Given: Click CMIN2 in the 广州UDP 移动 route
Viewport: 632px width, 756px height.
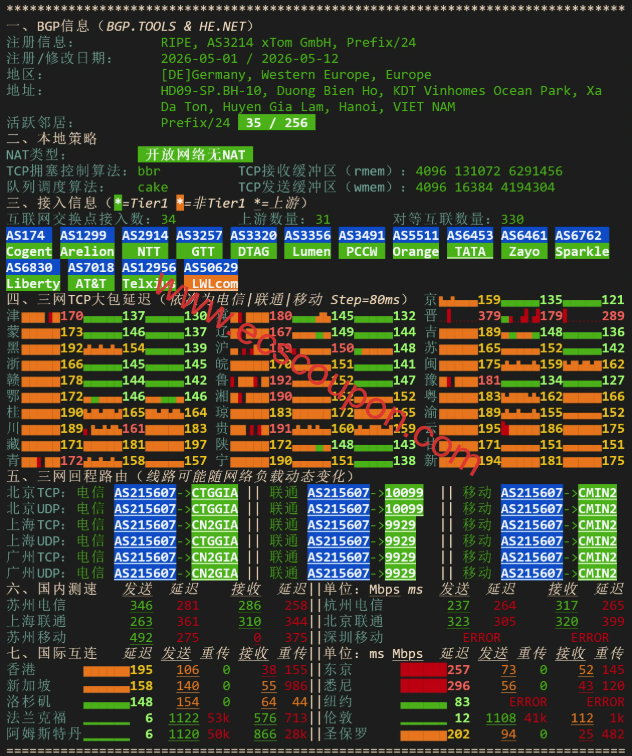Looking at the screenshot, I should pyautogui.click(x=597, y=573).
